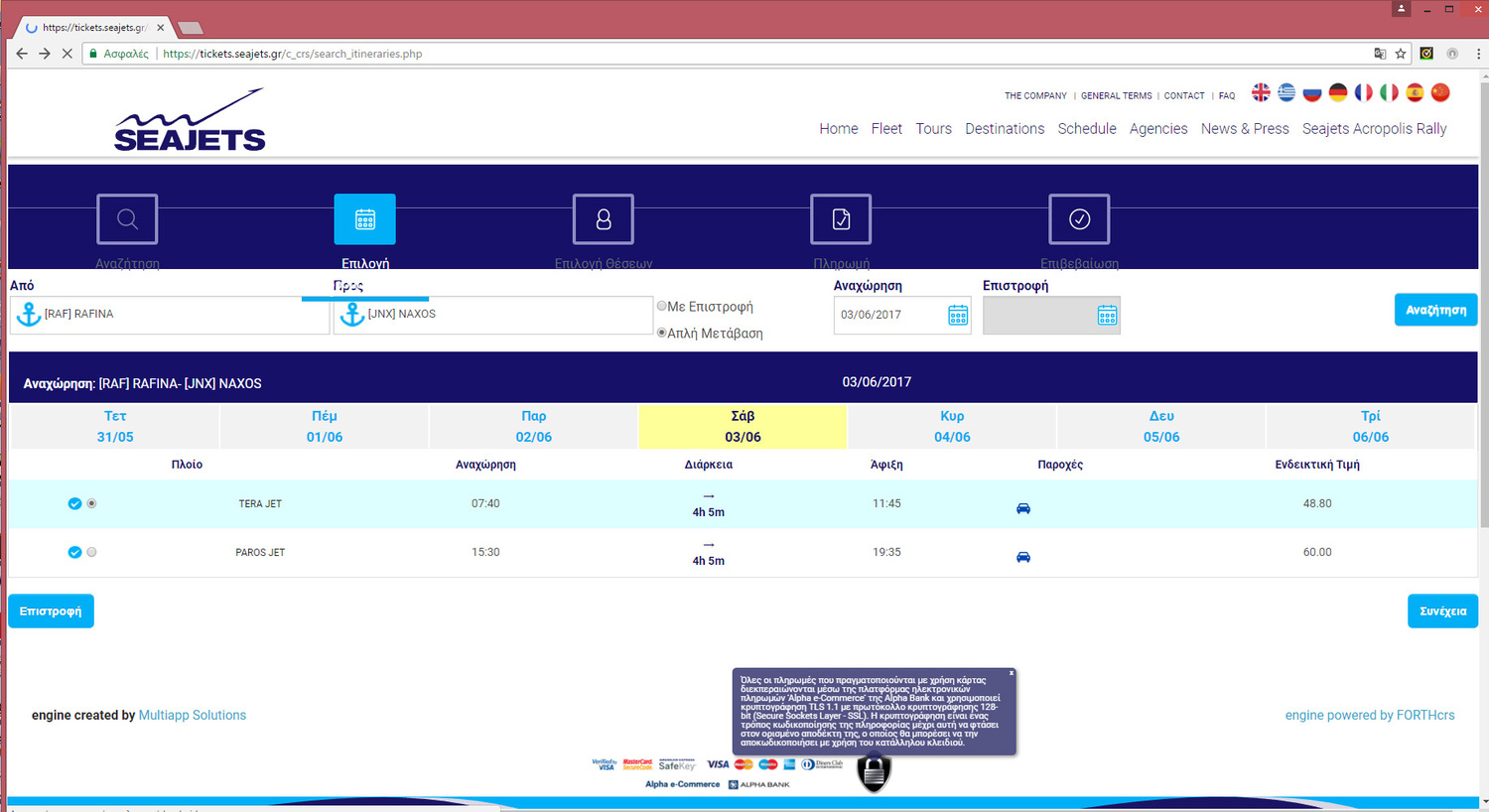Click the Επιβεβαίωση checkmark step icon
The height and width of the screenshot is (812, 1489).
pyautogui.click(x=1079, y=219)
